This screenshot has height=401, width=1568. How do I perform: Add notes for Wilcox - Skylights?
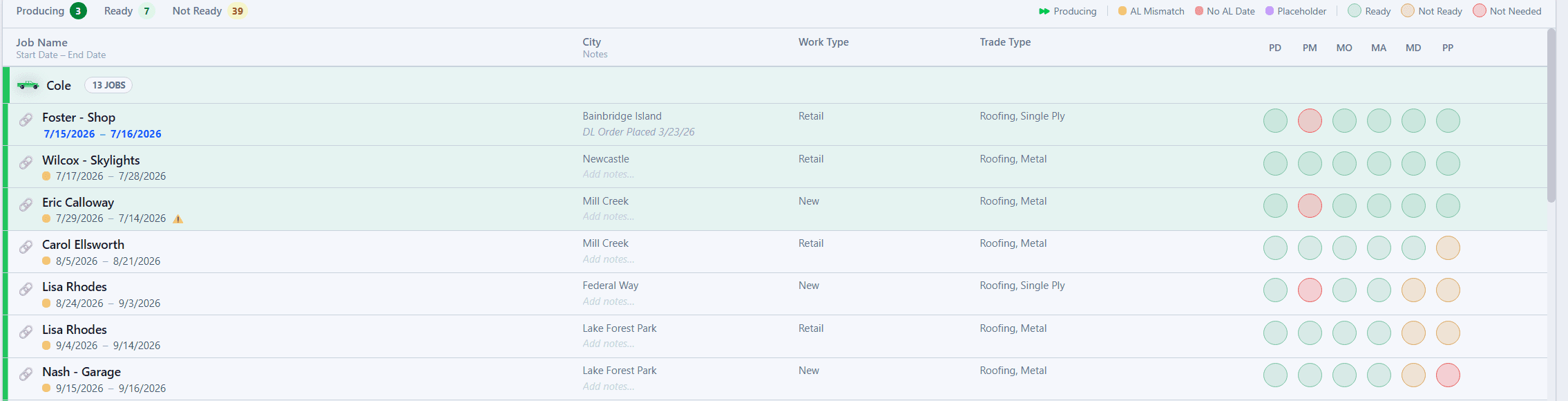[609, 174]
